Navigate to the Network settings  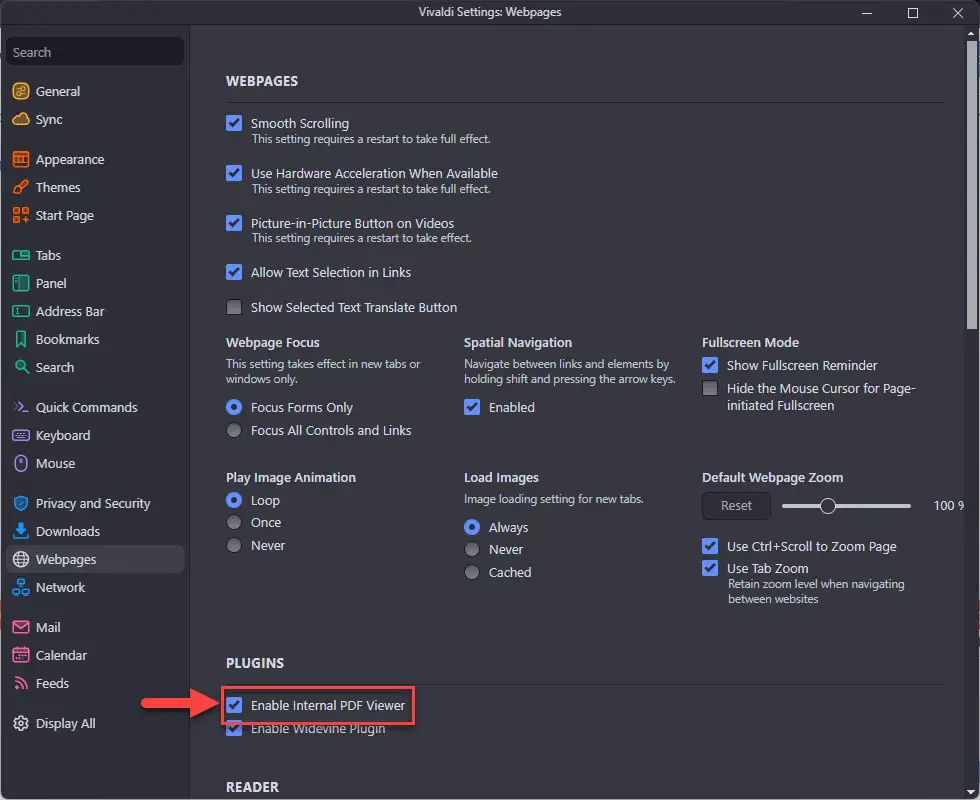click(95, 588)
